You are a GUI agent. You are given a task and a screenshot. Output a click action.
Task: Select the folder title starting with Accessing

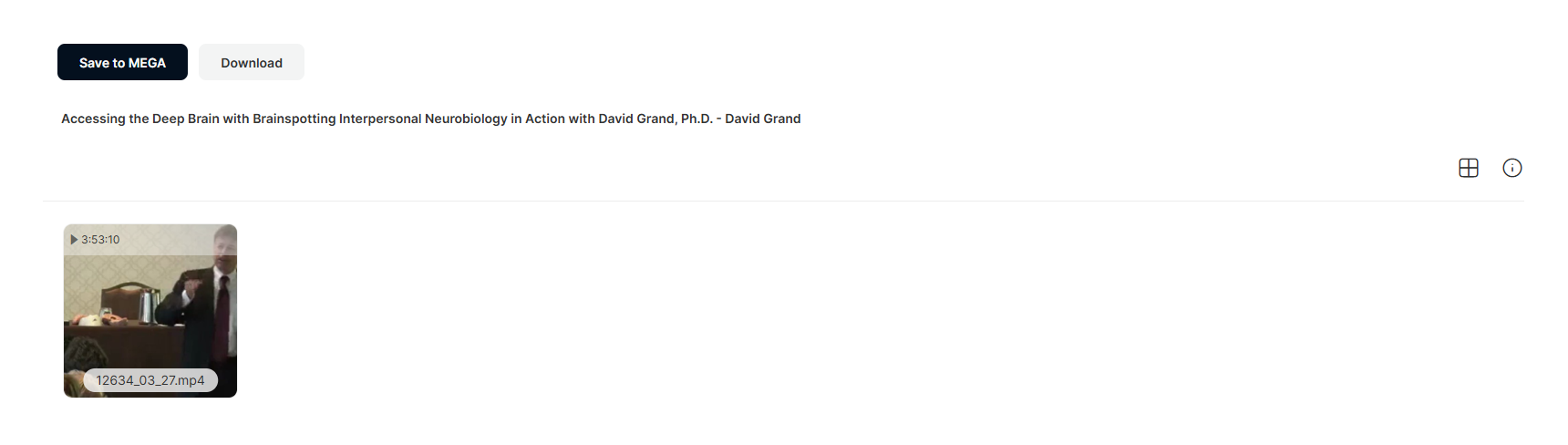431,119
